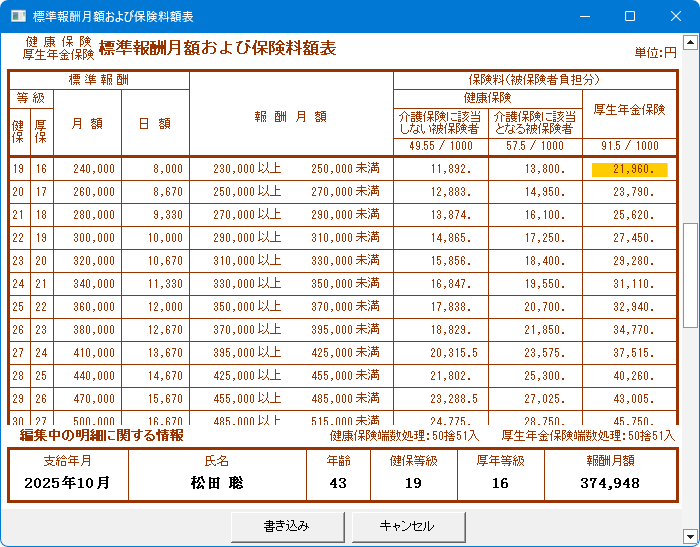The width and height of the screenshot is (700, 547).
Task: Minimize the 標準報酬月額 window
Action: click(x=585, y=16)
